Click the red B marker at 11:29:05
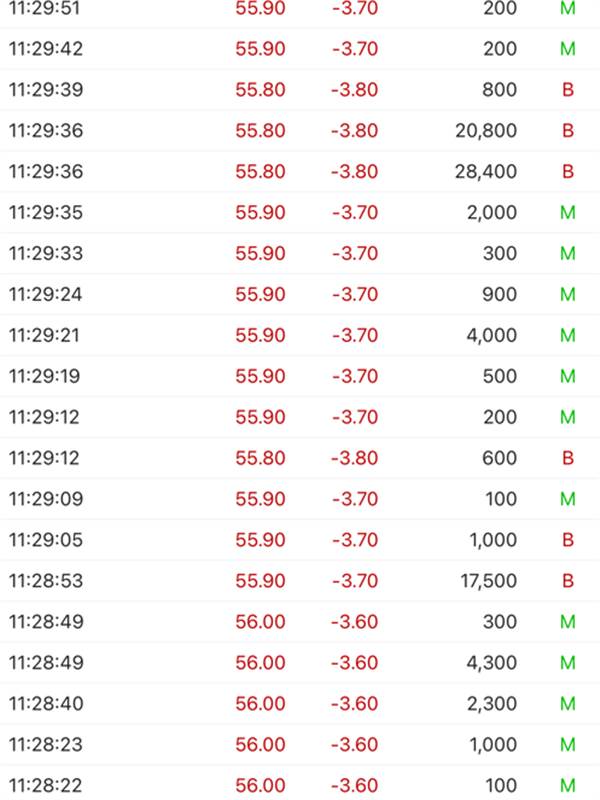Viewport: 600px width, 800px height. tap(568, 540)
